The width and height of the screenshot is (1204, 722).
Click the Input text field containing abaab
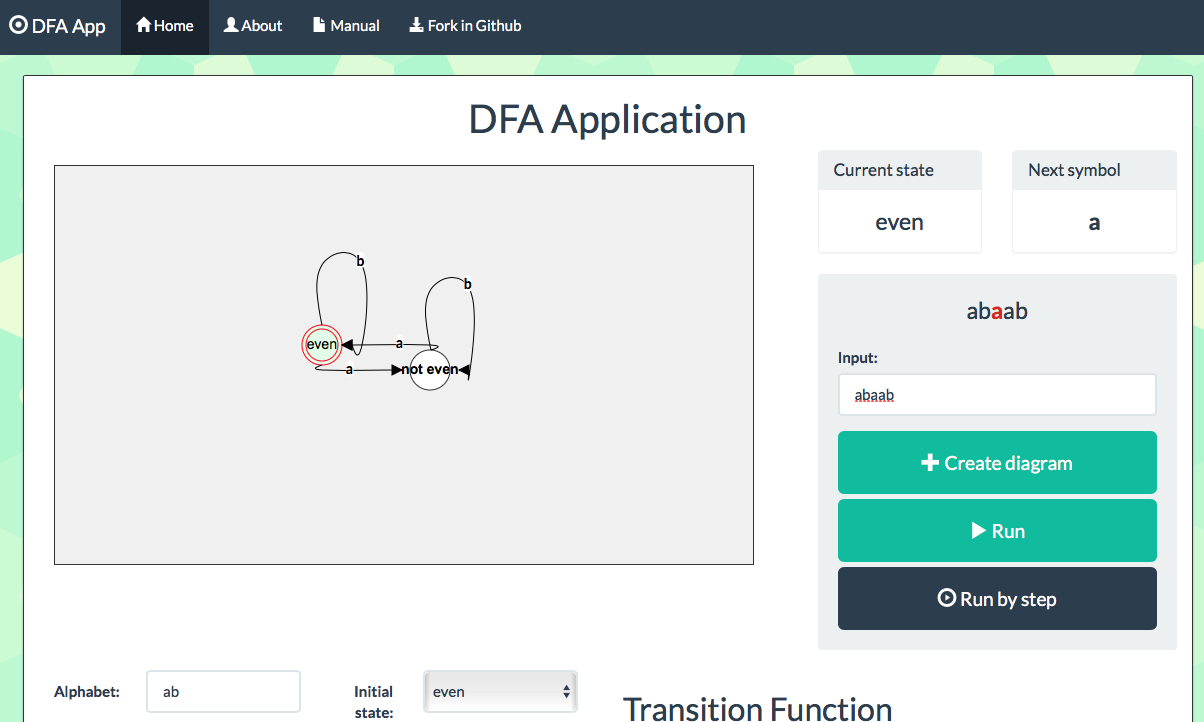(x=997, y=395)
